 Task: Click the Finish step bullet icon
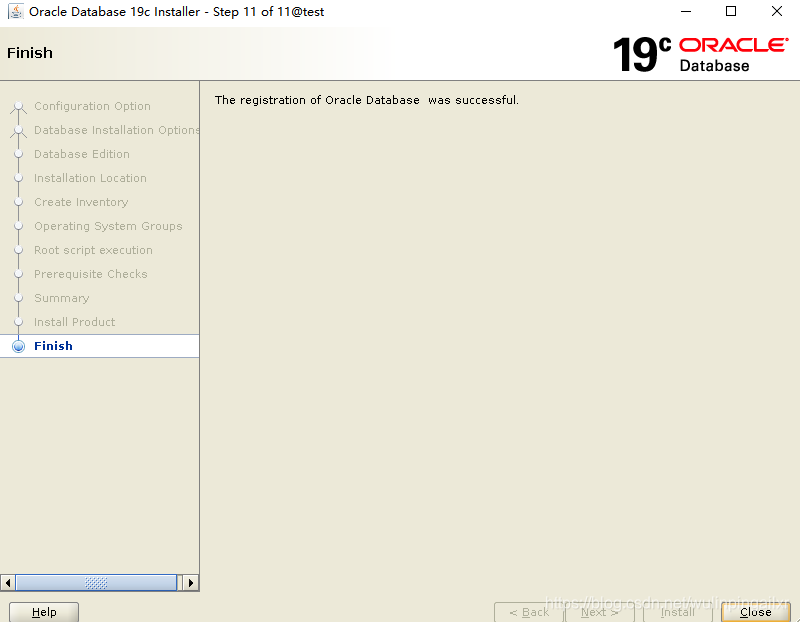click(x=18, y=346)
